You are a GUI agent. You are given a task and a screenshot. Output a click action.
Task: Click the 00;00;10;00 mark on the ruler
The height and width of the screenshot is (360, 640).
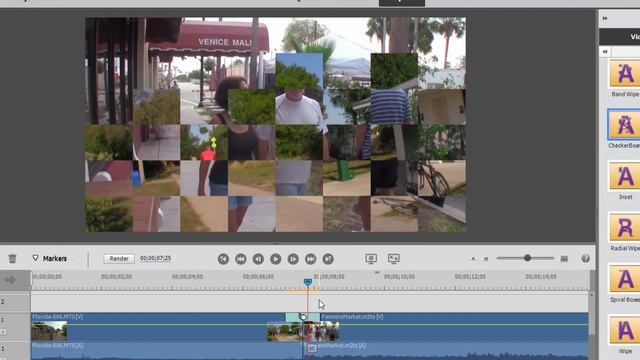coord(399,277)
